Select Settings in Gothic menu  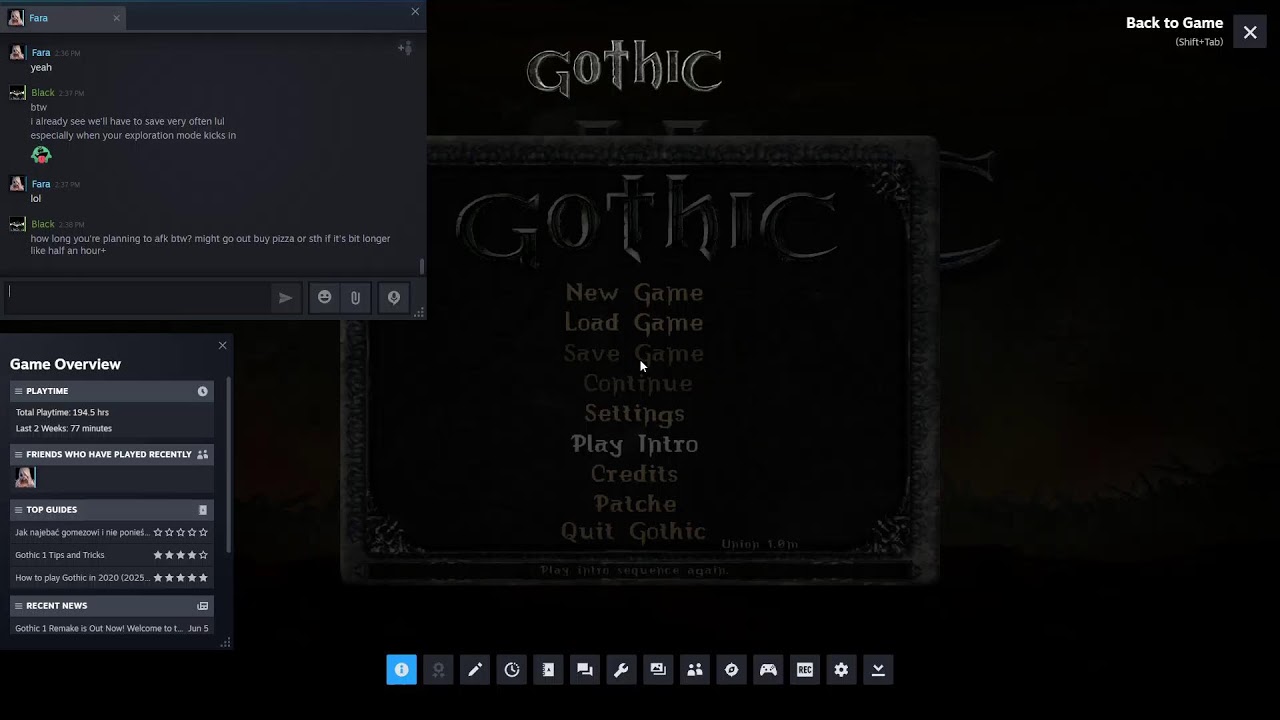[x=634, y=414]
